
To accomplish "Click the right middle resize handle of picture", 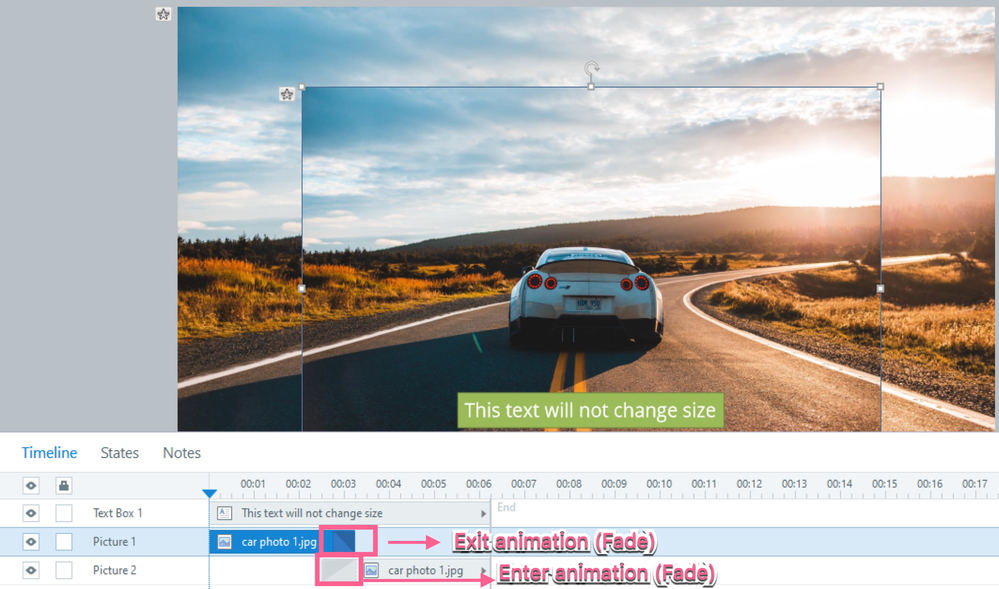I will (880, 289).
